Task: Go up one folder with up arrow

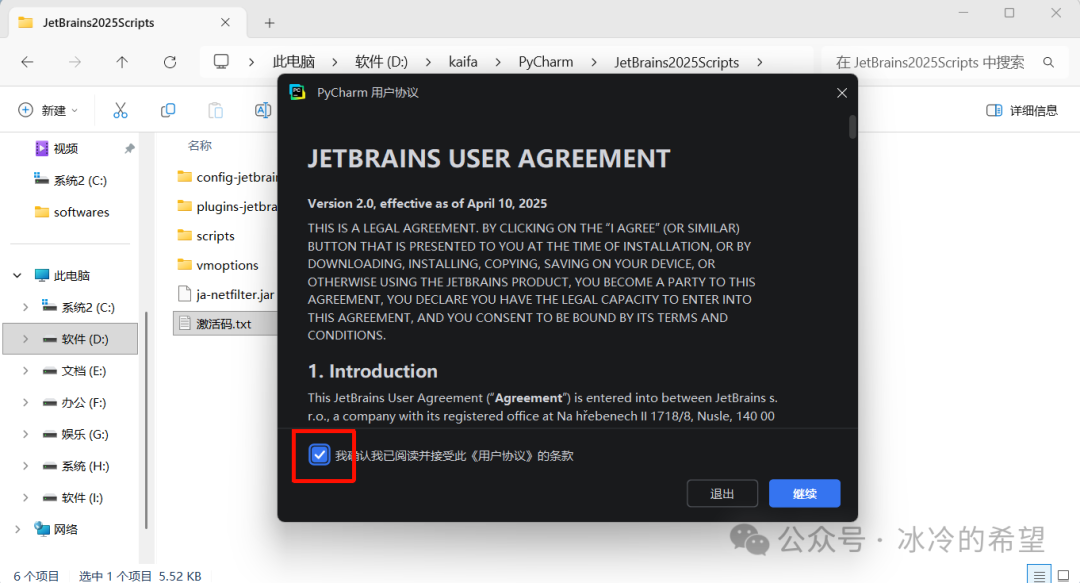Action: [122, 62]
